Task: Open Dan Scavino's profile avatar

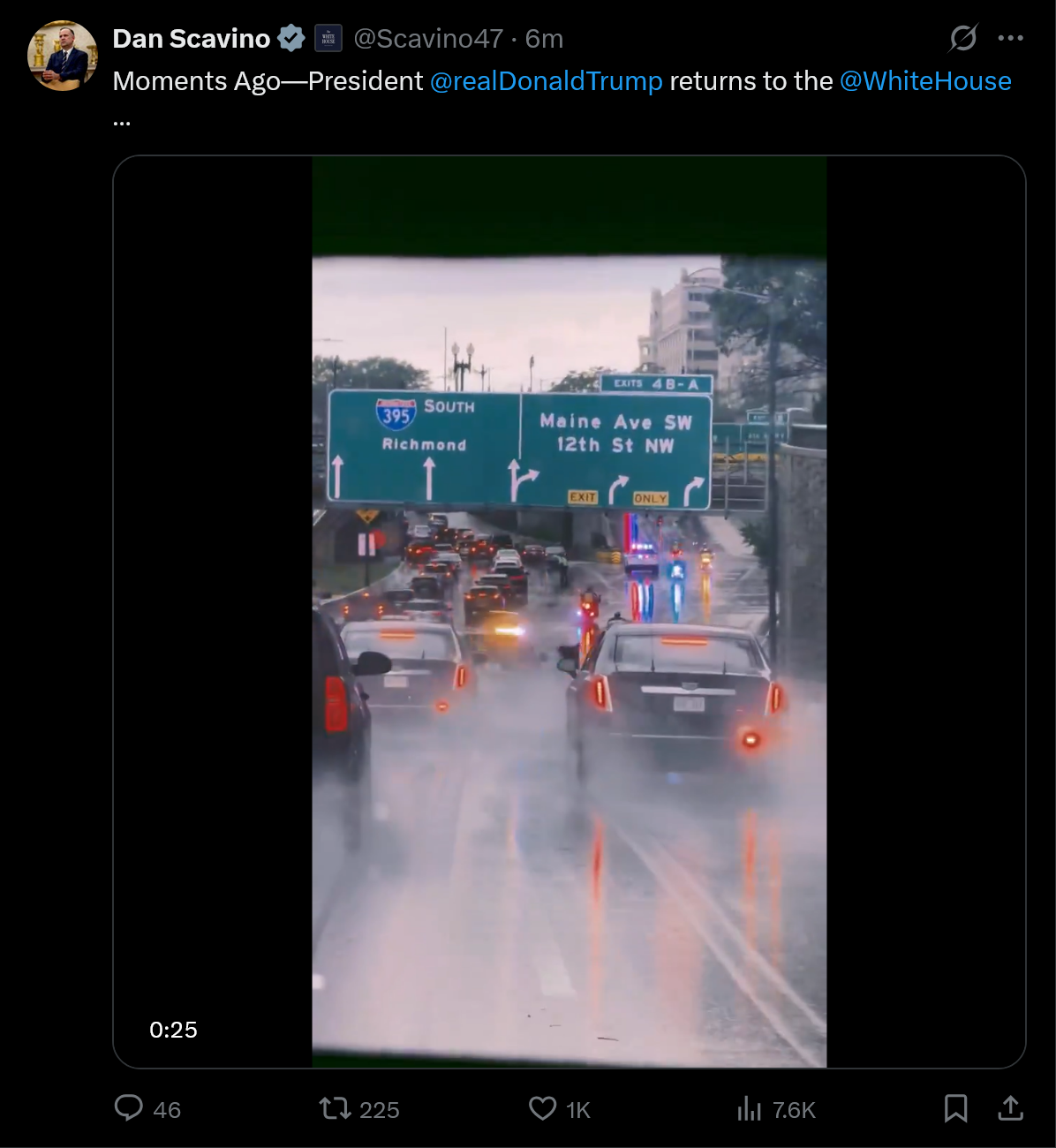Action: click(x=62, y=56)
